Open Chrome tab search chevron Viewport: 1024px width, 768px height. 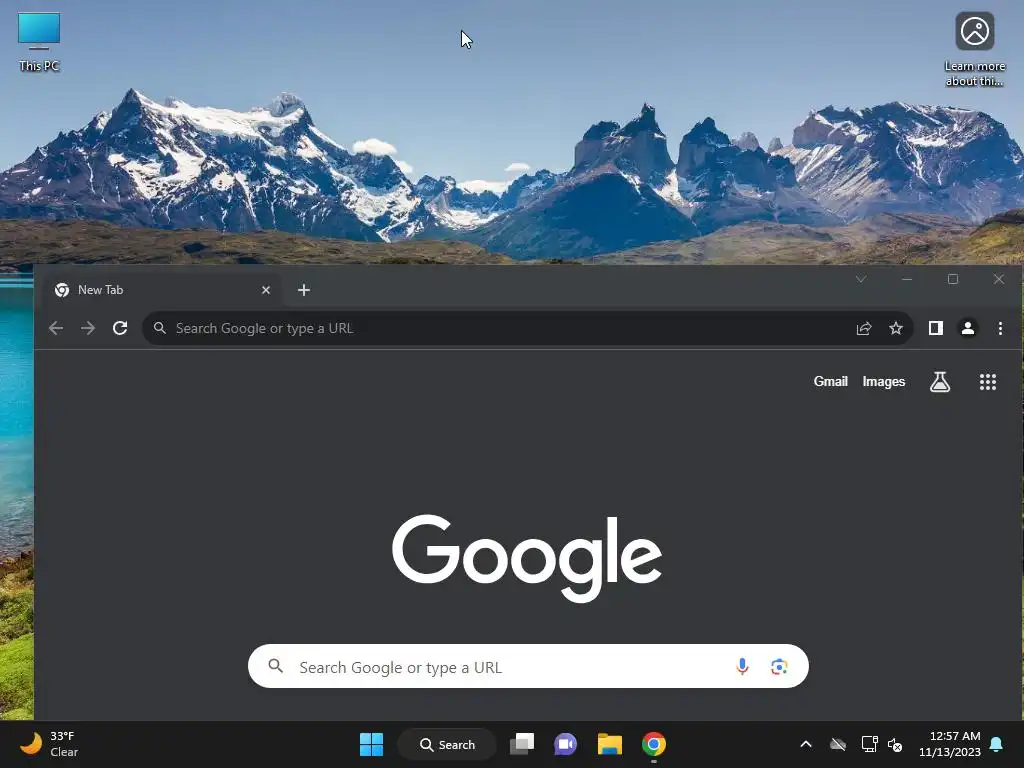click(861, 279)
